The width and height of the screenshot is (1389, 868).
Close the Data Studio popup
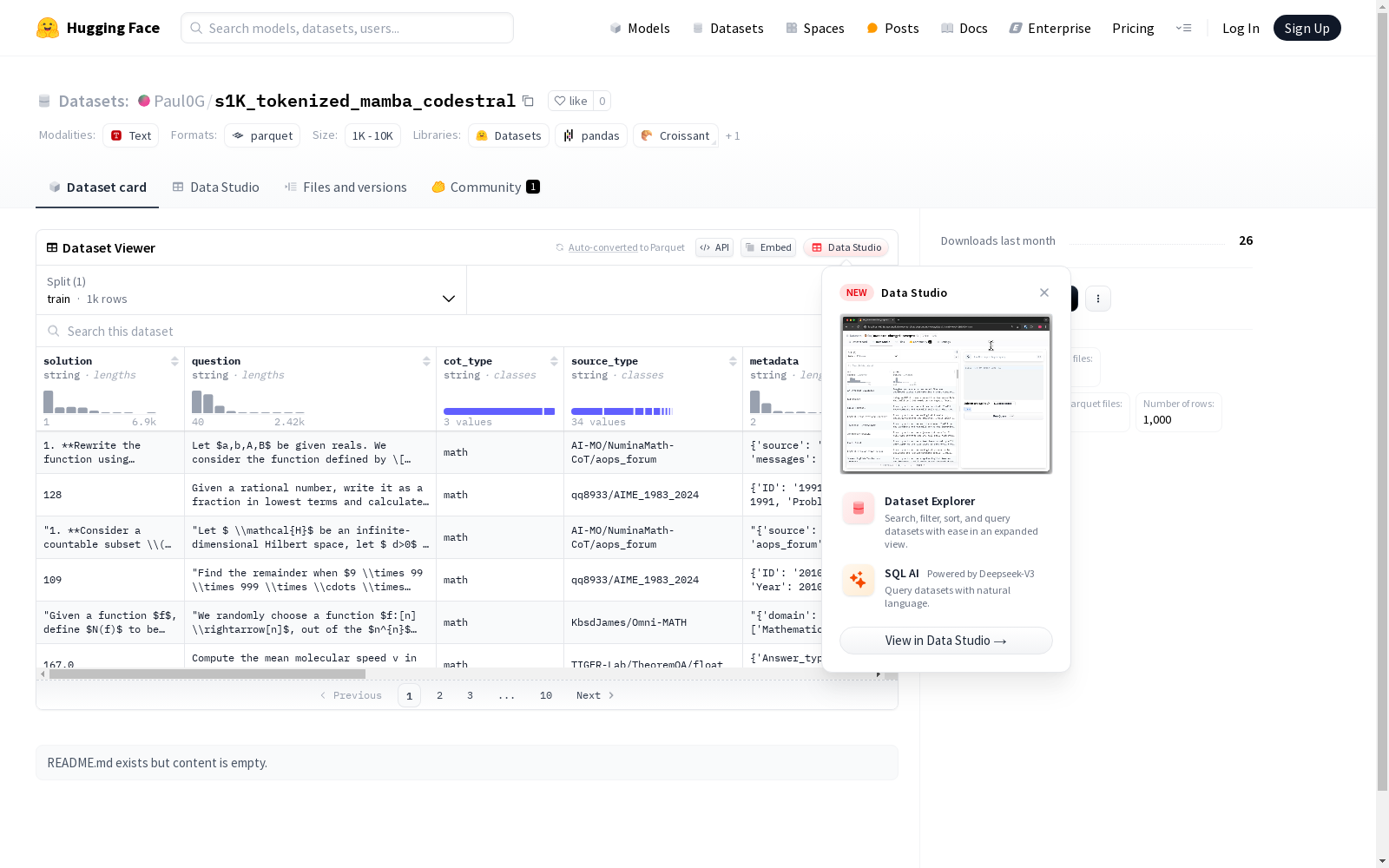[x=1044, y=293]
